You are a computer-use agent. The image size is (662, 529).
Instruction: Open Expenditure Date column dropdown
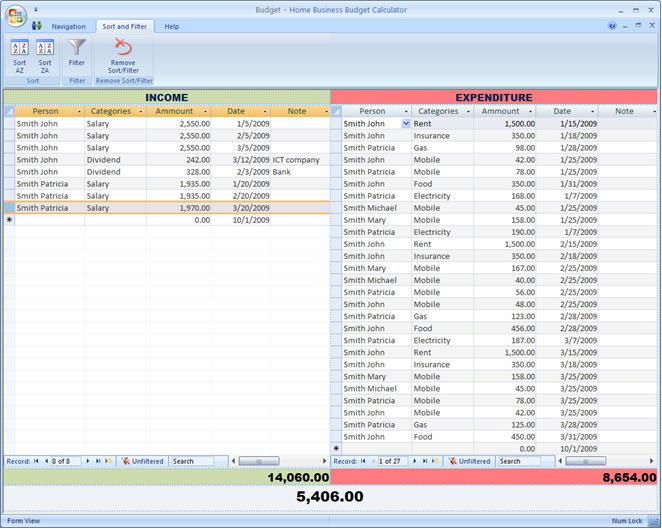point(592,111)
